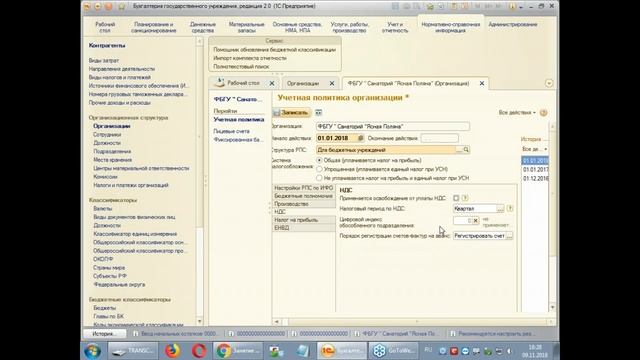Click home star icon in title bar
The height and width of the screenshot is (360, 640).
(x=122, y=7)
